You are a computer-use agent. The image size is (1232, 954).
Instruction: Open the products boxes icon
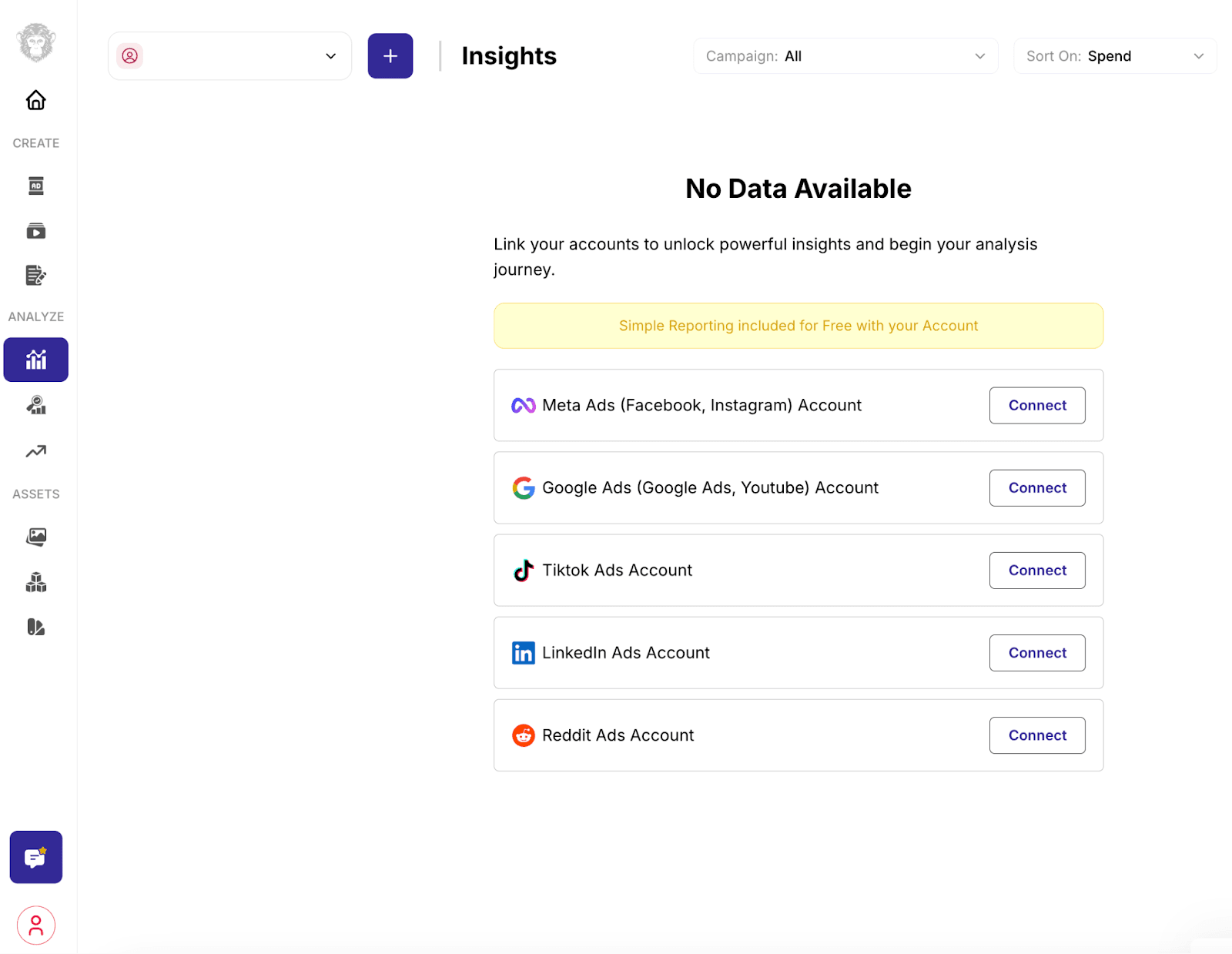pos(35,582)
